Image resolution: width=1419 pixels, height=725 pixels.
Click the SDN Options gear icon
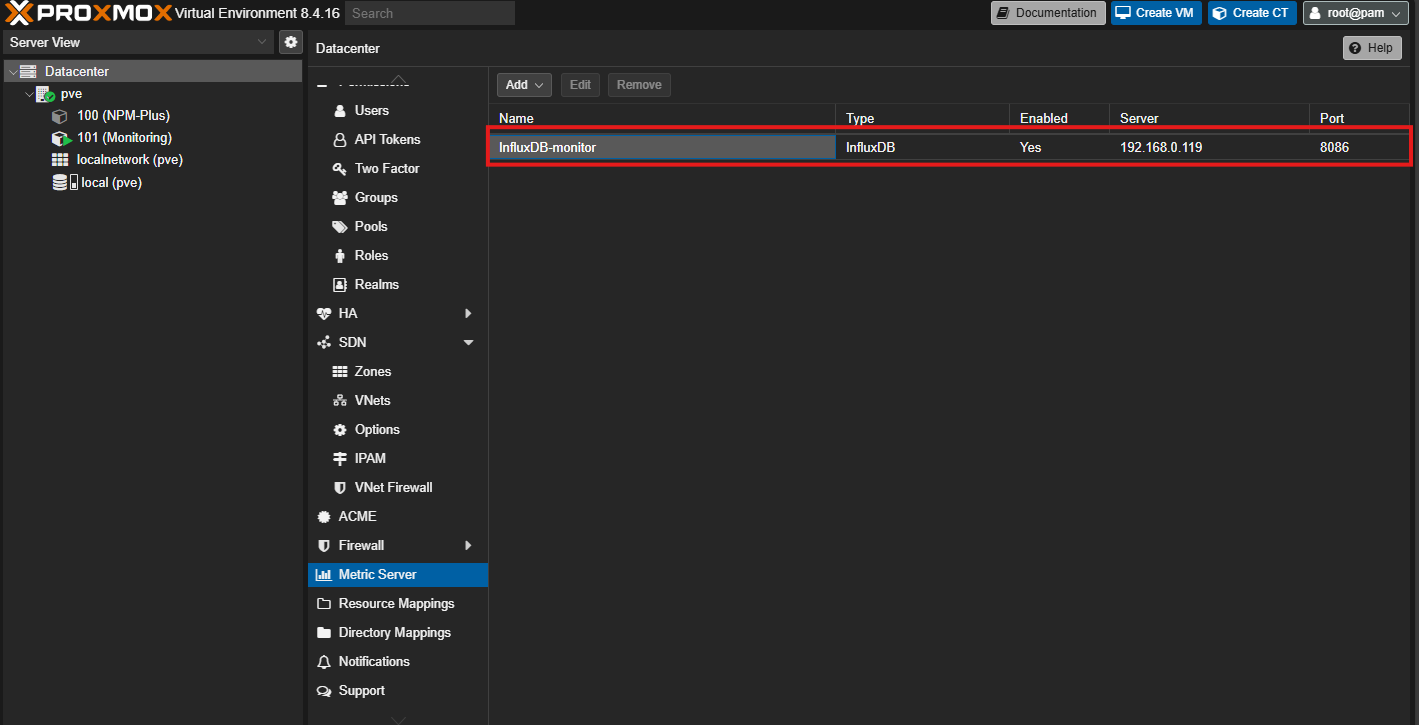tap(340, 430)
